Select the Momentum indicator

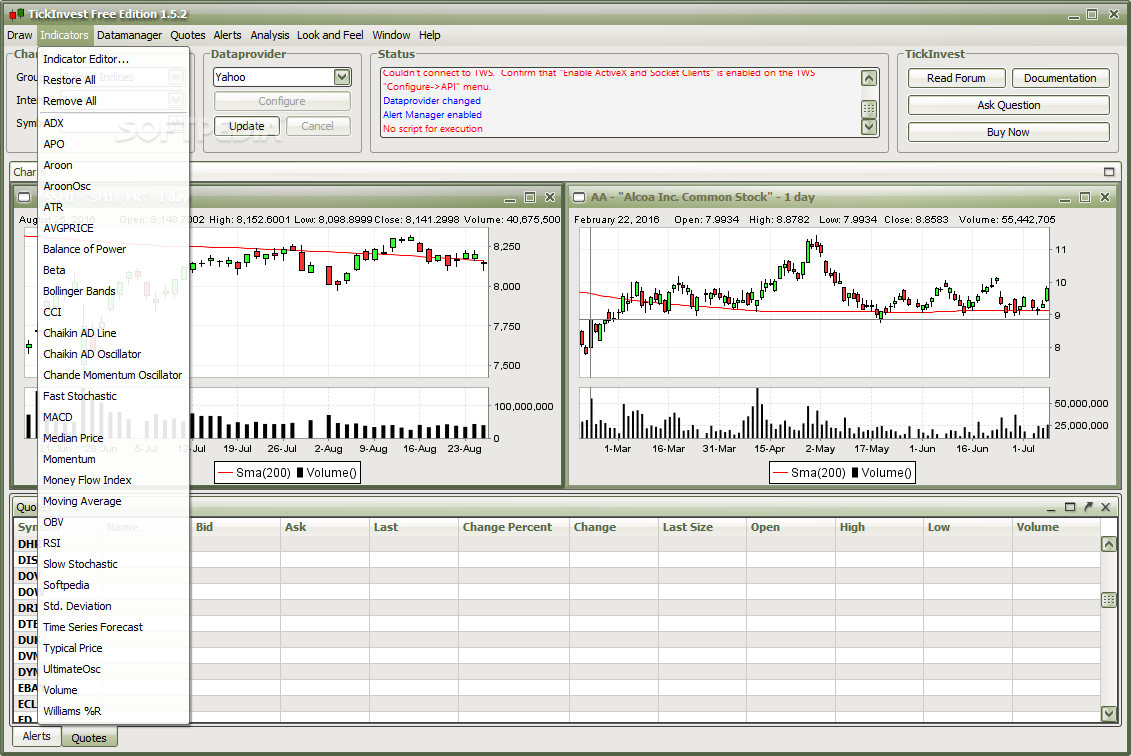tap(114, 459)
